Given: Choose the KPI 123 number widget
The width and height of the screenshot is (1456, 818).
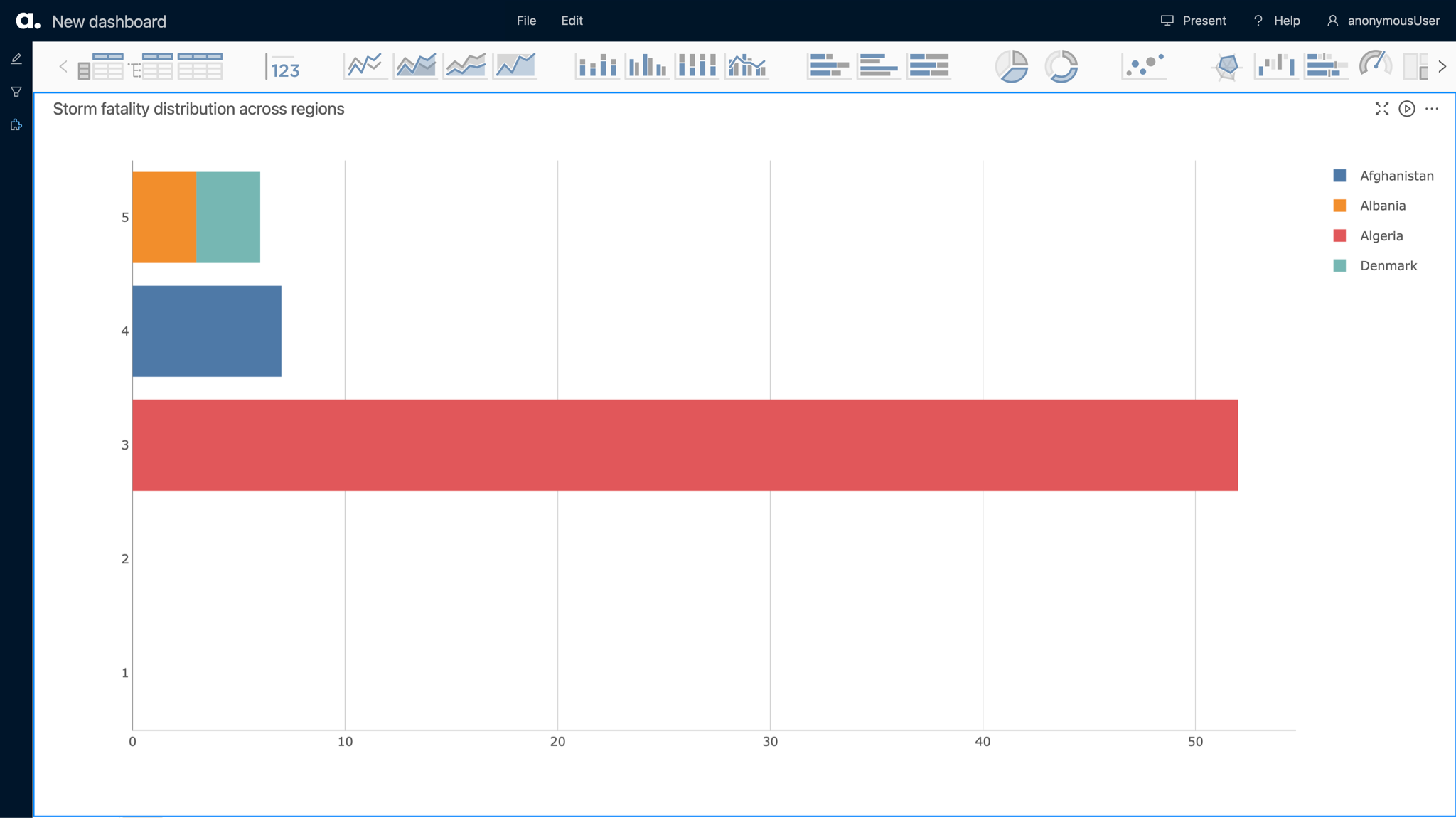Looking at the screenshot, I should tap(284, 67).
